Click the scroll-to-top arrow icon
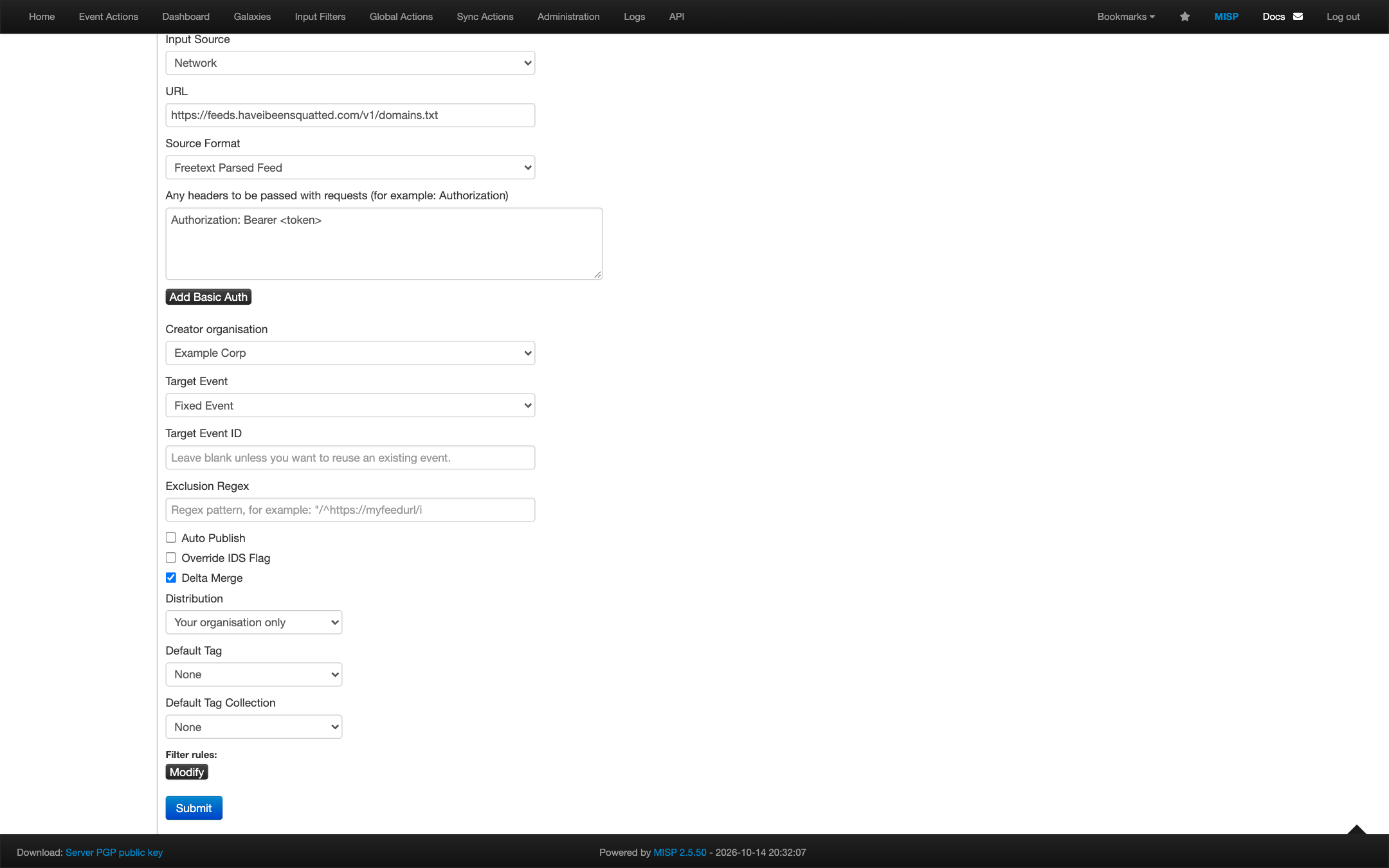 point(1357,829)
